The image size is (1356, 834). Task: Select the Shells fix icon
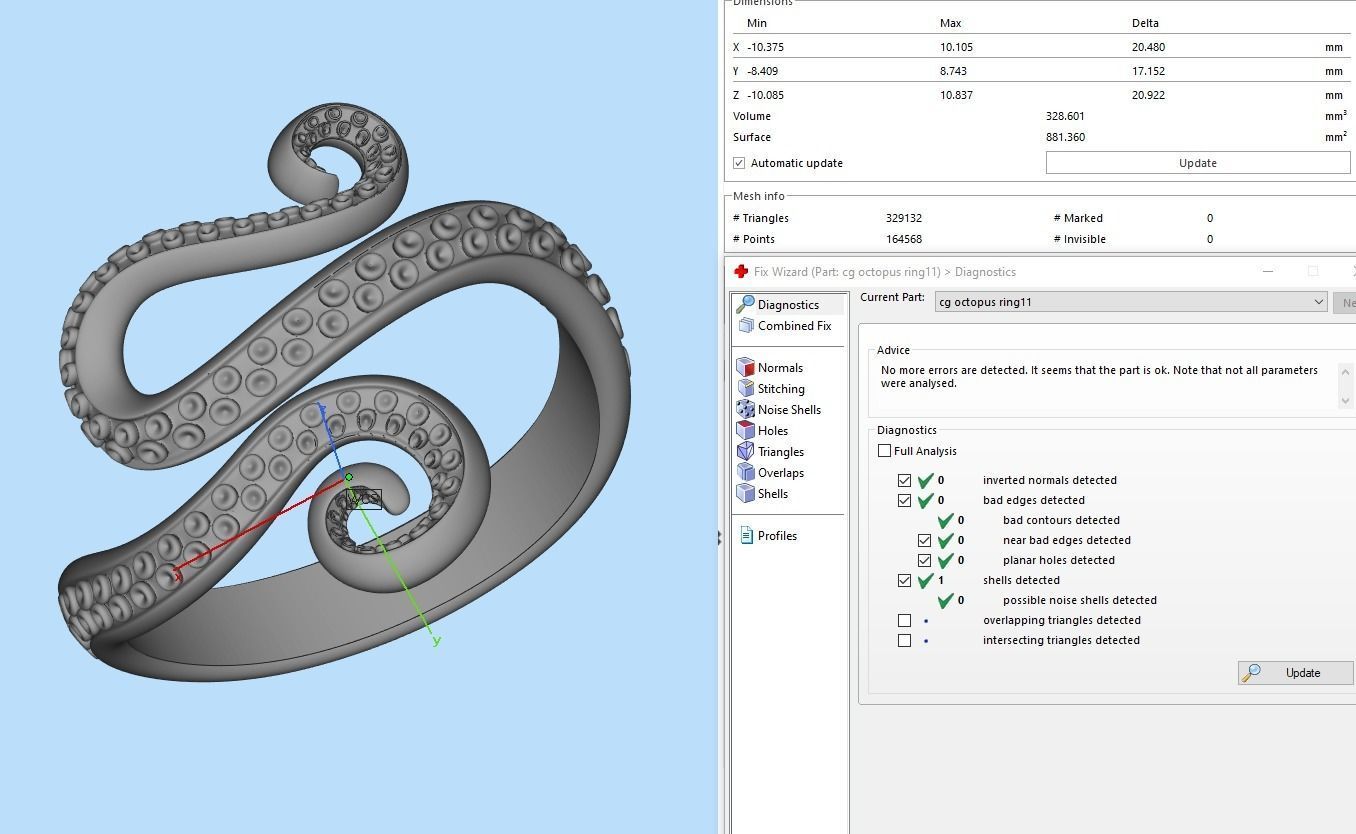745,494
